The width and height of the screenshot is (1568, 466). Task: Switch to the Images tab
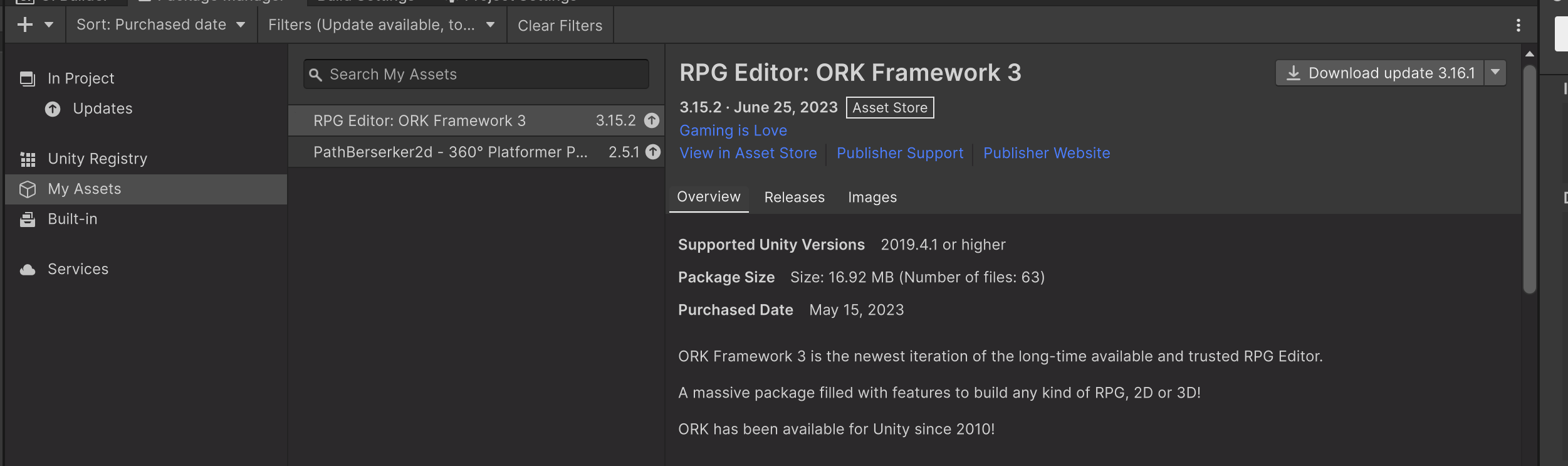(x=872, y=198)
